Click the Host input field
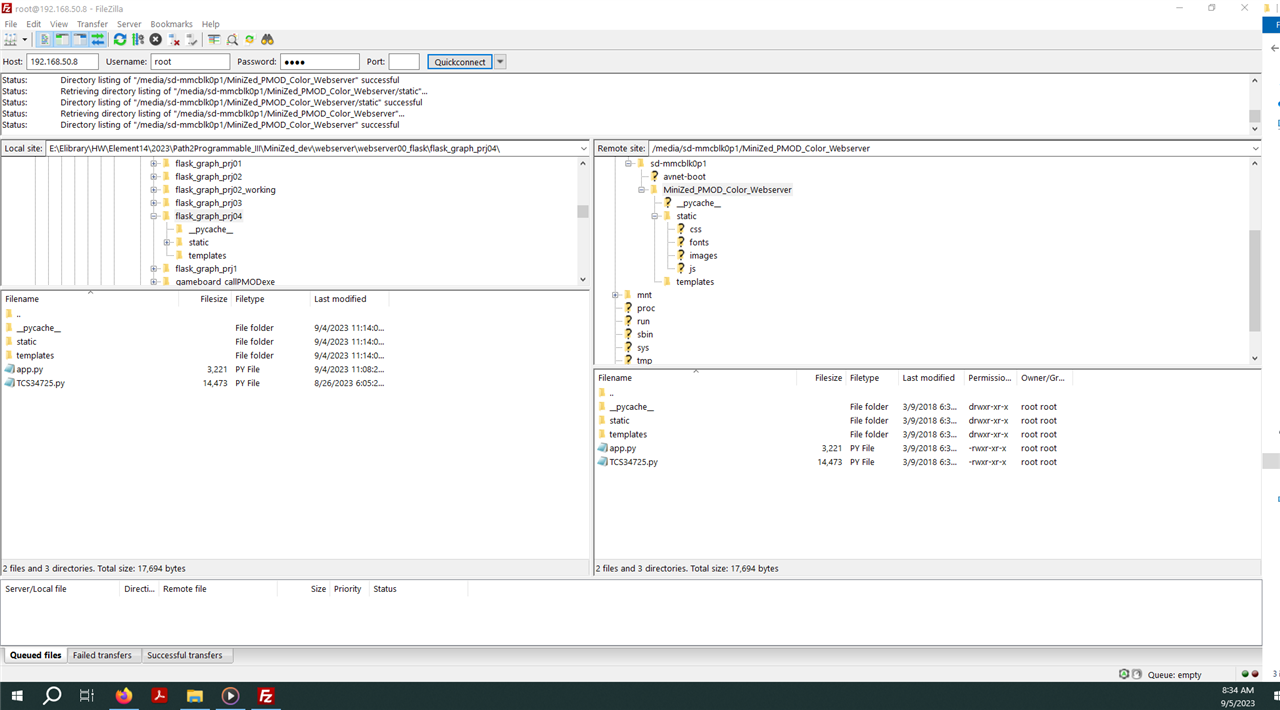 62,62
